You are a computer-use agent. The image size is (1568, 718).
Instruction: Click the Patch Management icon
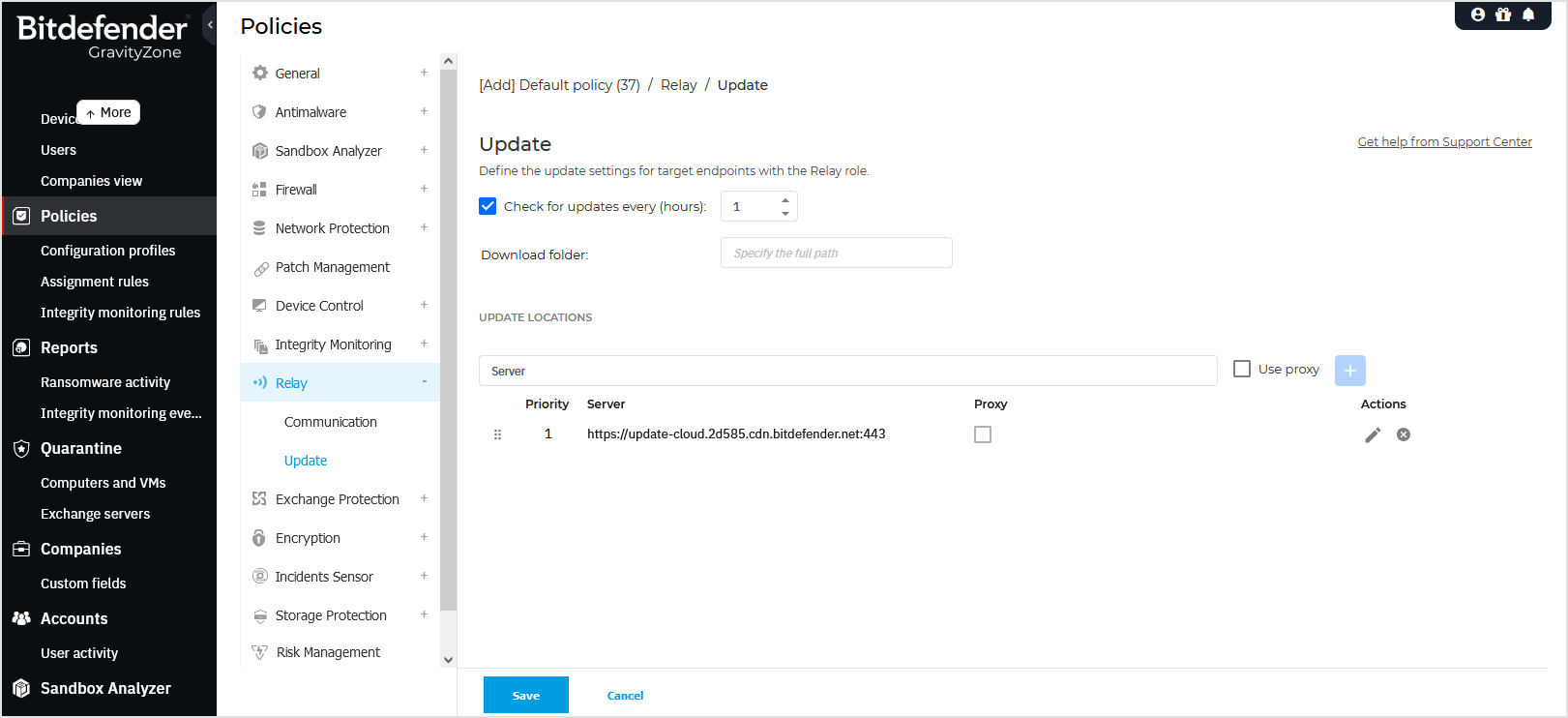[260, 268]
